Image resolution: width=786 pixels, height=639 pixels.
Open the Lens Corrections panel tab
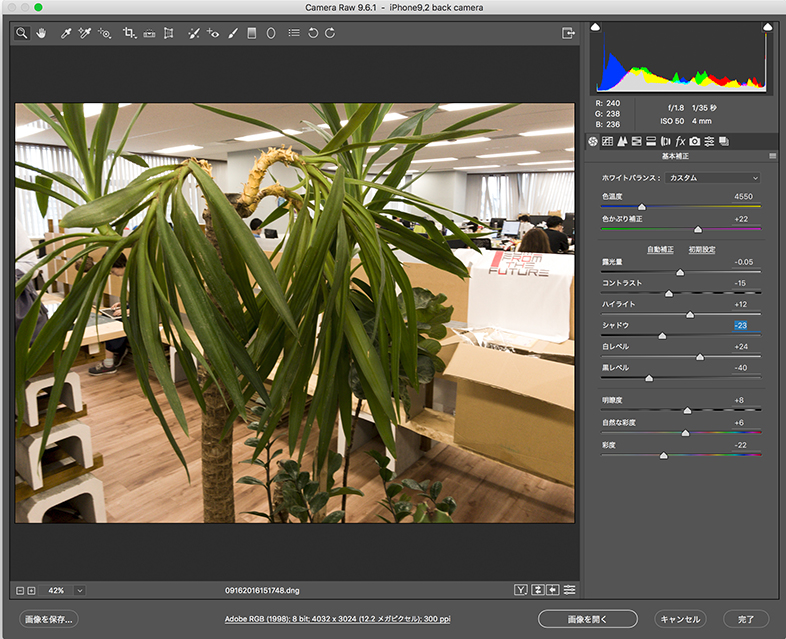coord(666,141)
